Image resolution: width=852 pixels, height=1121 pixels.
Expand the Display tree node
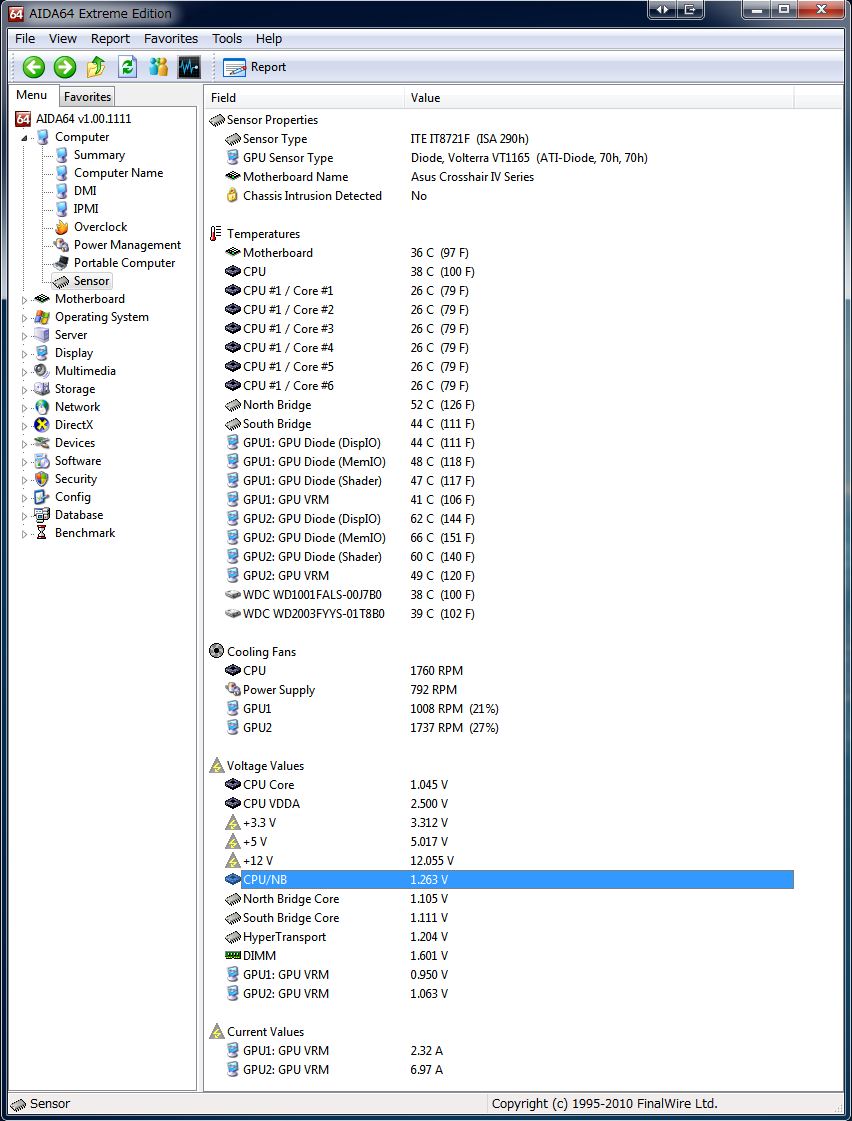tap(24, 353)
